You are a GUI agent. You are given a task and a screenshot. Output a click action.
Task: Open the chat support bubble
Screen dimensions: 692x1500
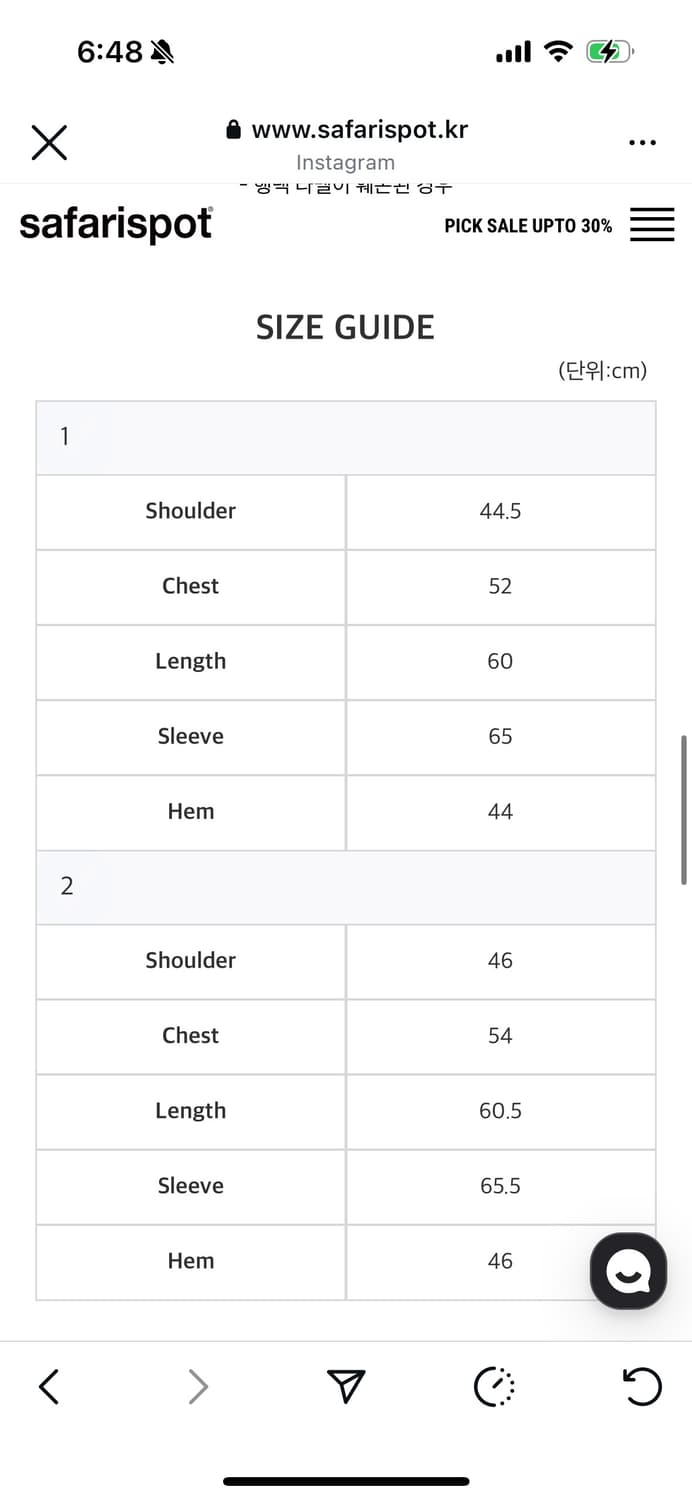click(628, 1271)
